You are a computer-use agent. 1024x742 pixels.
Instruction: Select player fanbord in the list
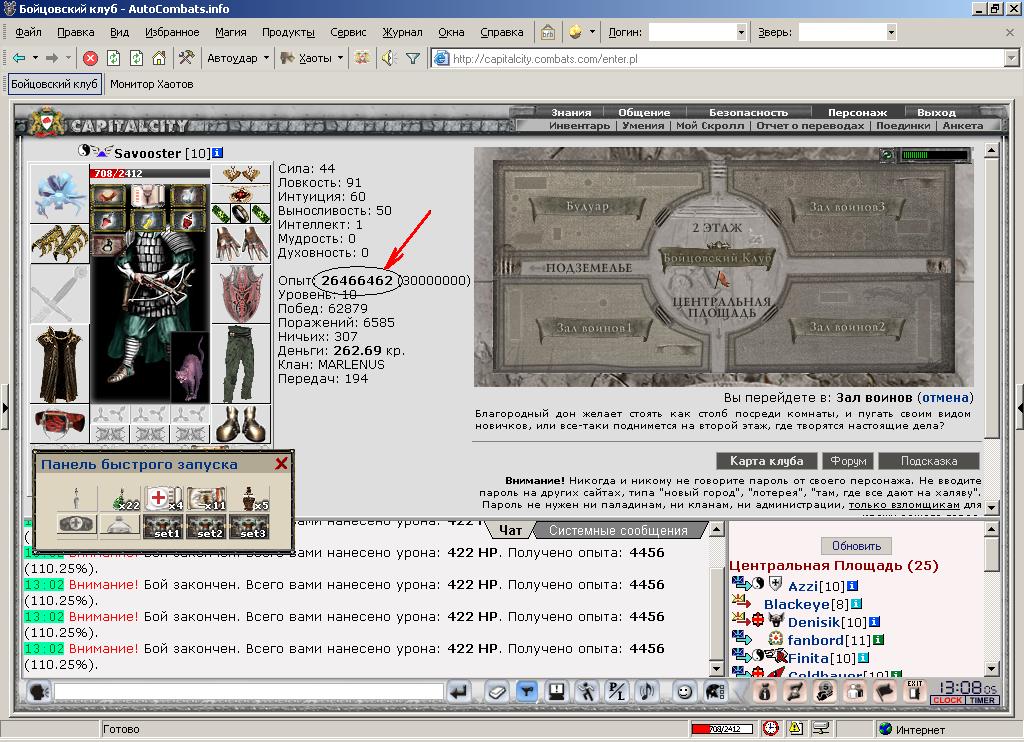815,640
